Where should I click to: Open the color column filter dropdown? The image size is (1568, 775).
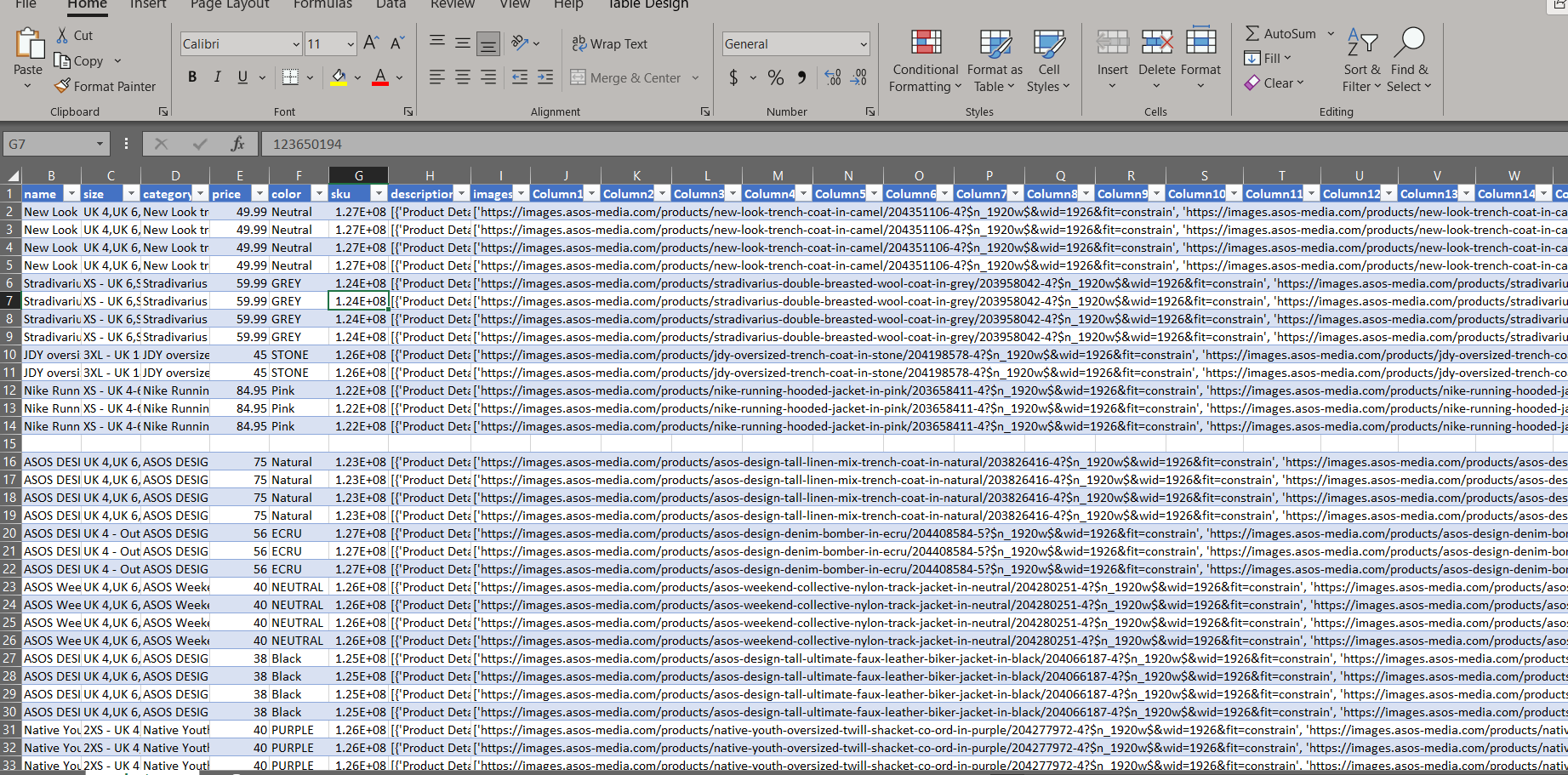point(318,194)
